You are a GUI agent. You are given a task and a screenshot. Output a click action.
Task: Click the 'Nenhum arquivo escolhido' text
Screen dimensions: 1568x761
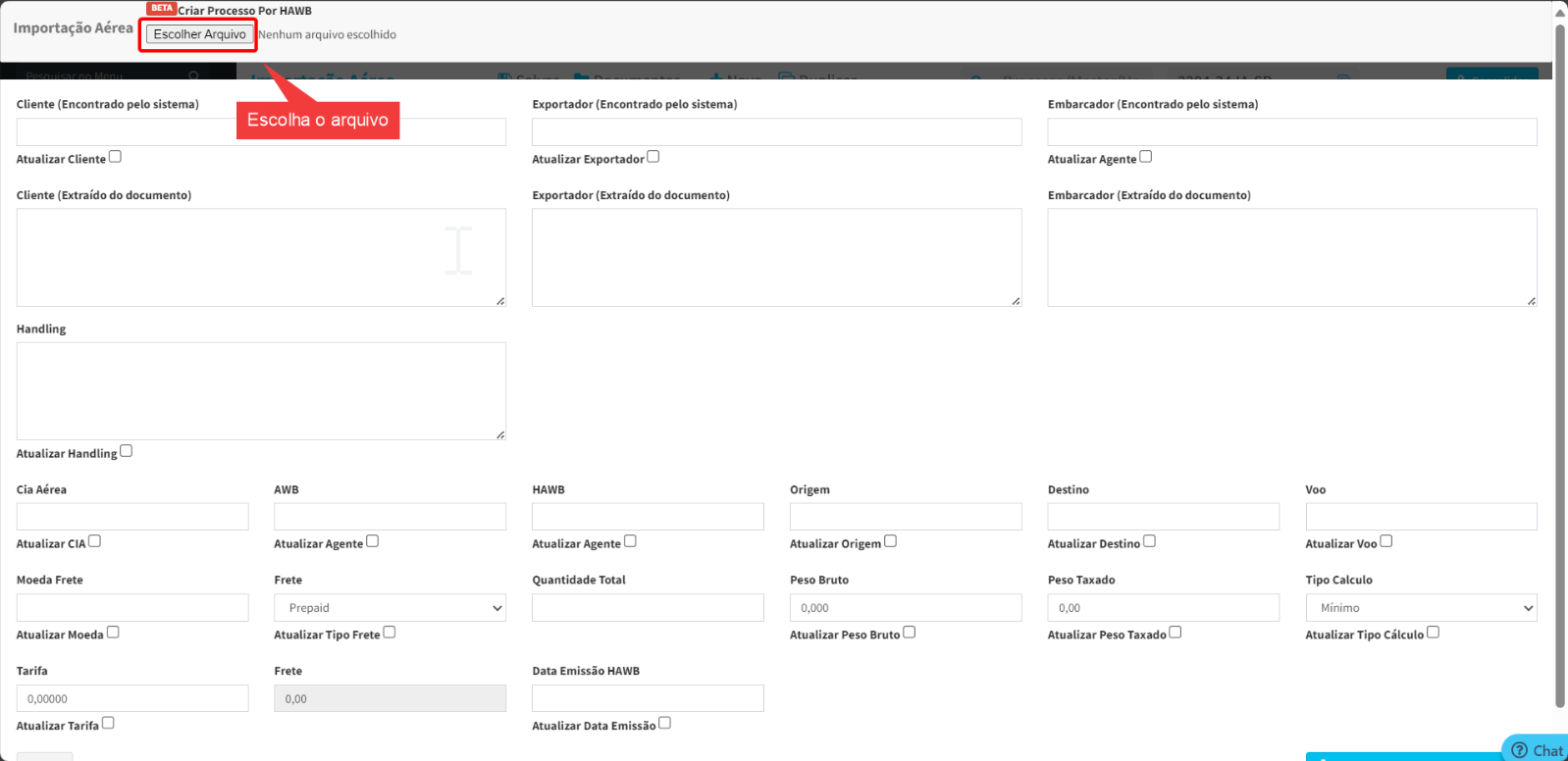point(328,34)
